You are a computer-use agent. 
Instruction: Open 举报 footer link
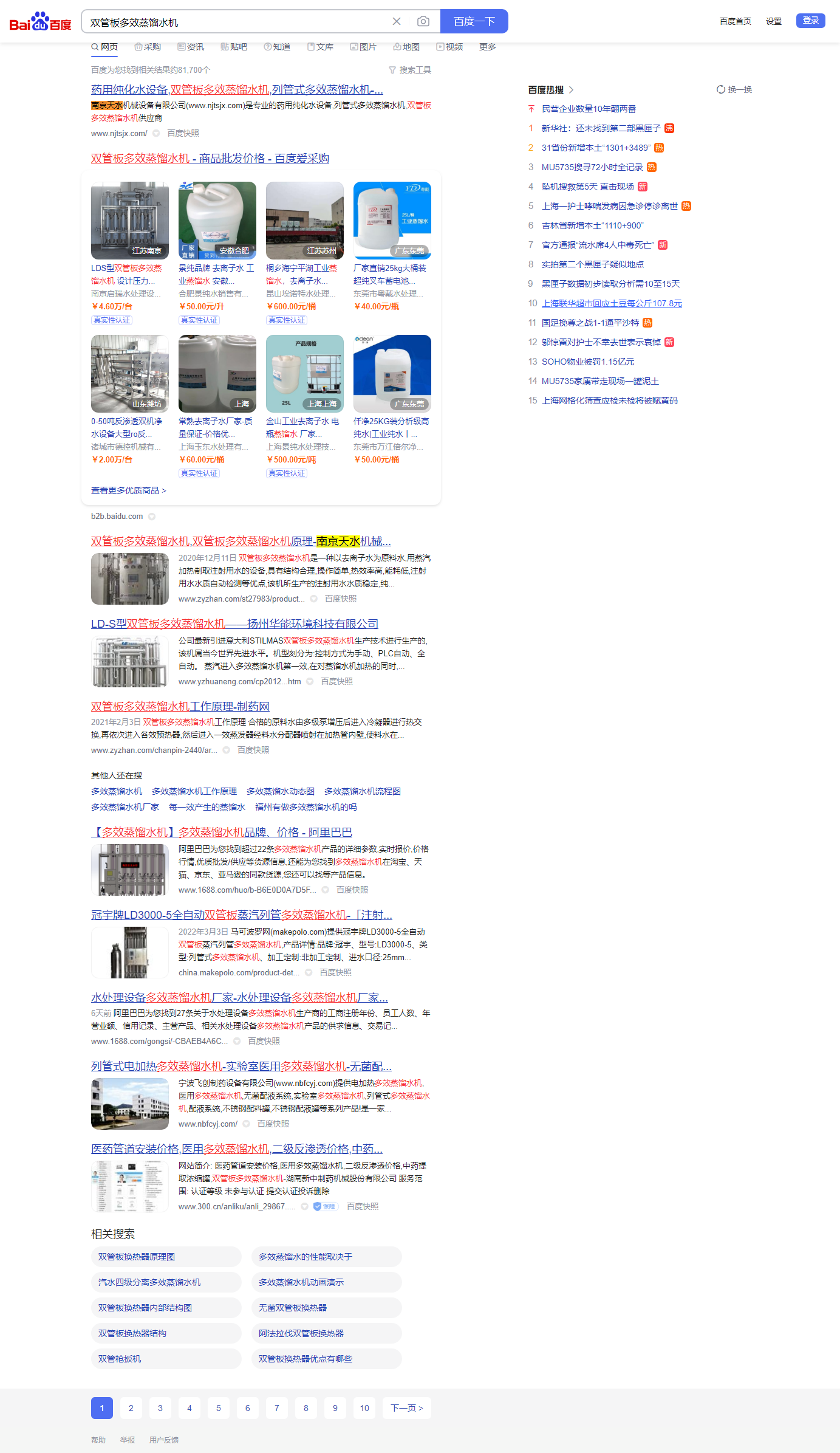coord(128,1440)
